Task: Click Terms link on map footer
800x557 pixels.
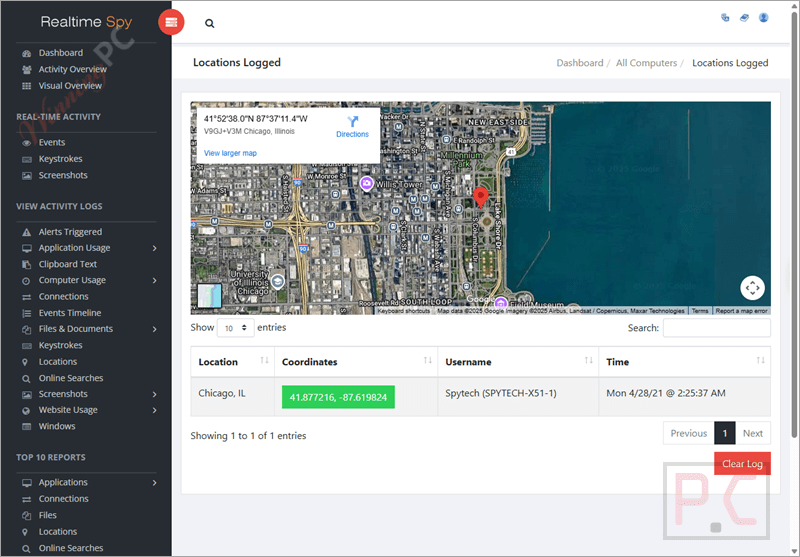Action: tap(699, 311)
